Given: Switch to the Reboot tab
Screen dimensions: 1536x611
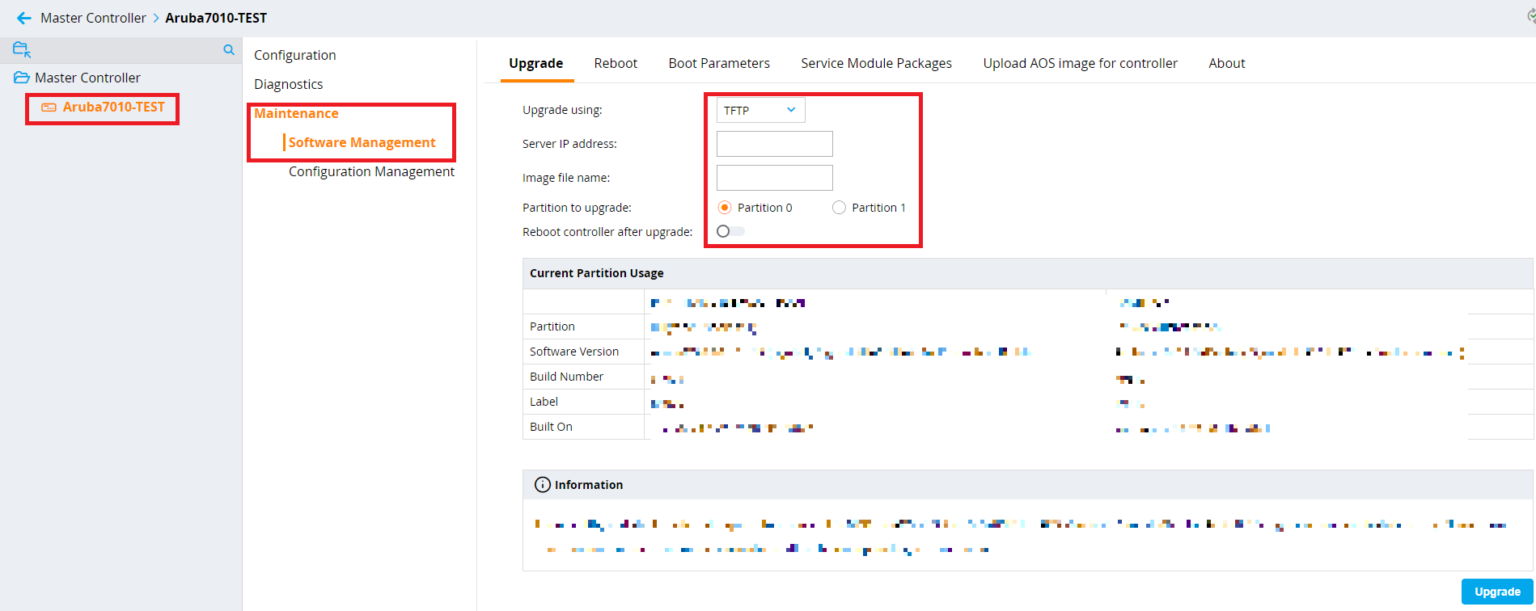Looking at the screenshot, I should pos(615,63).
